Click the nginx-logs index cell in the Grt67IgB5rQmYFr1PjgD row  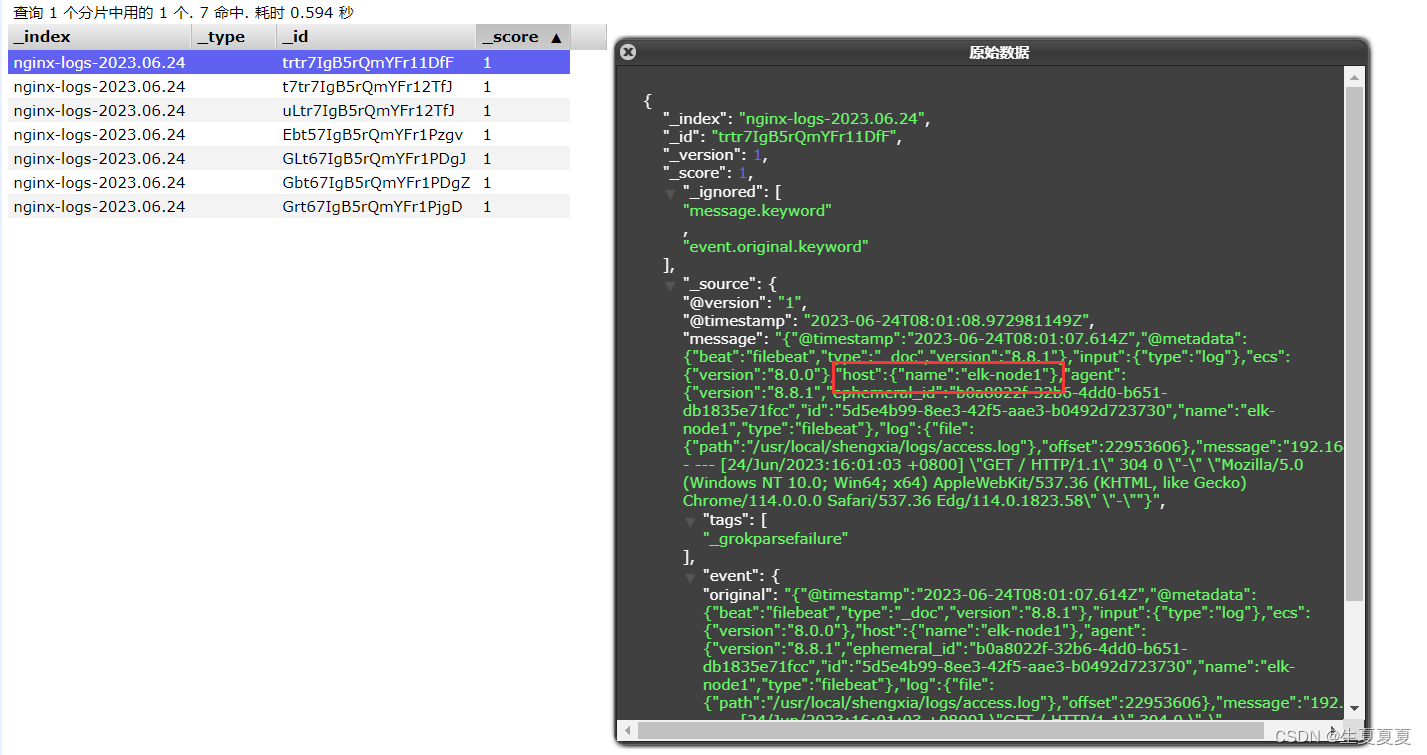coord(99,206)
